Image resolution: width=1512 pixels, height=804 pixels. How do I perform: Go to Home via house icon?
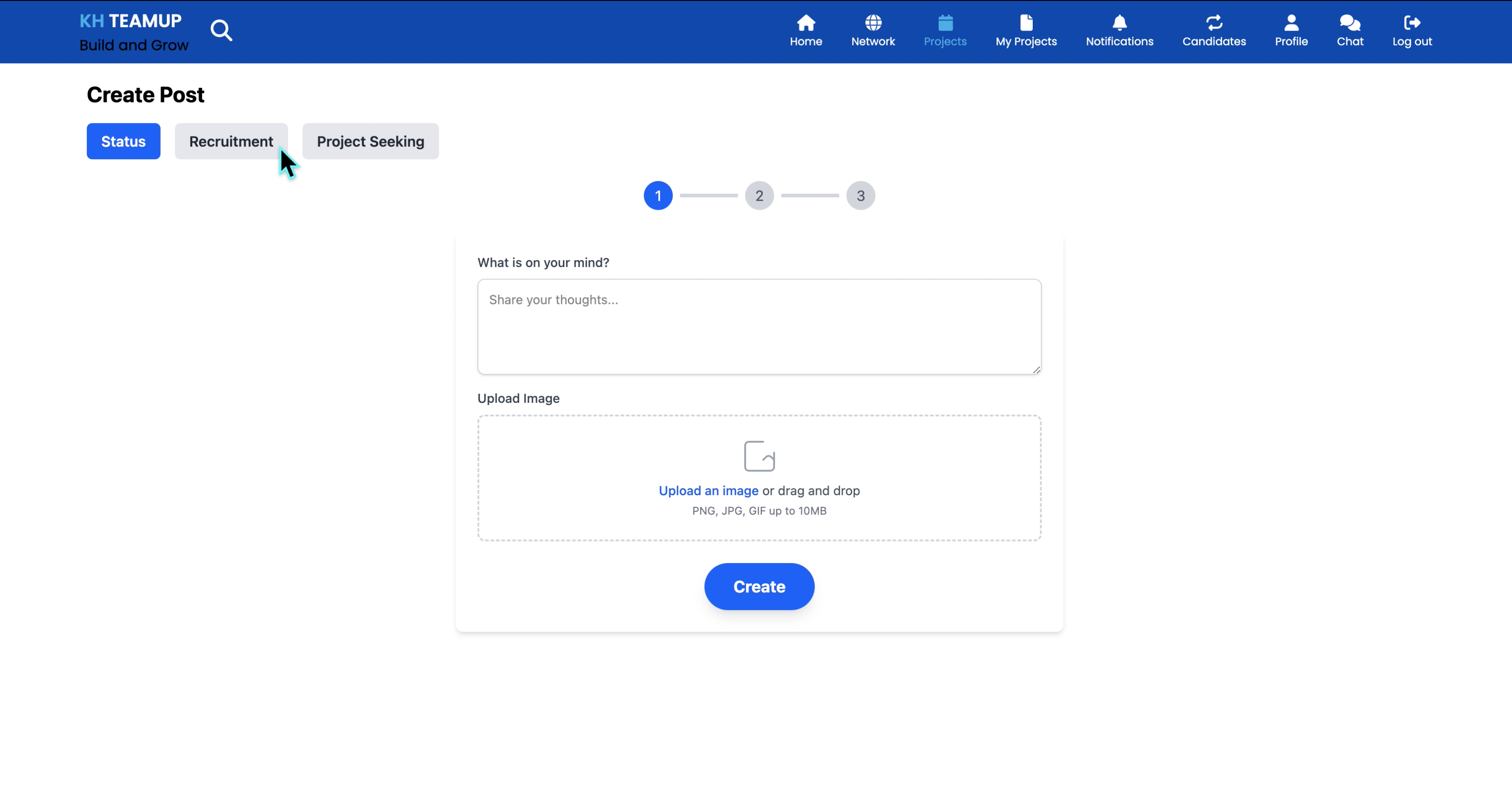tap(805, 23)
